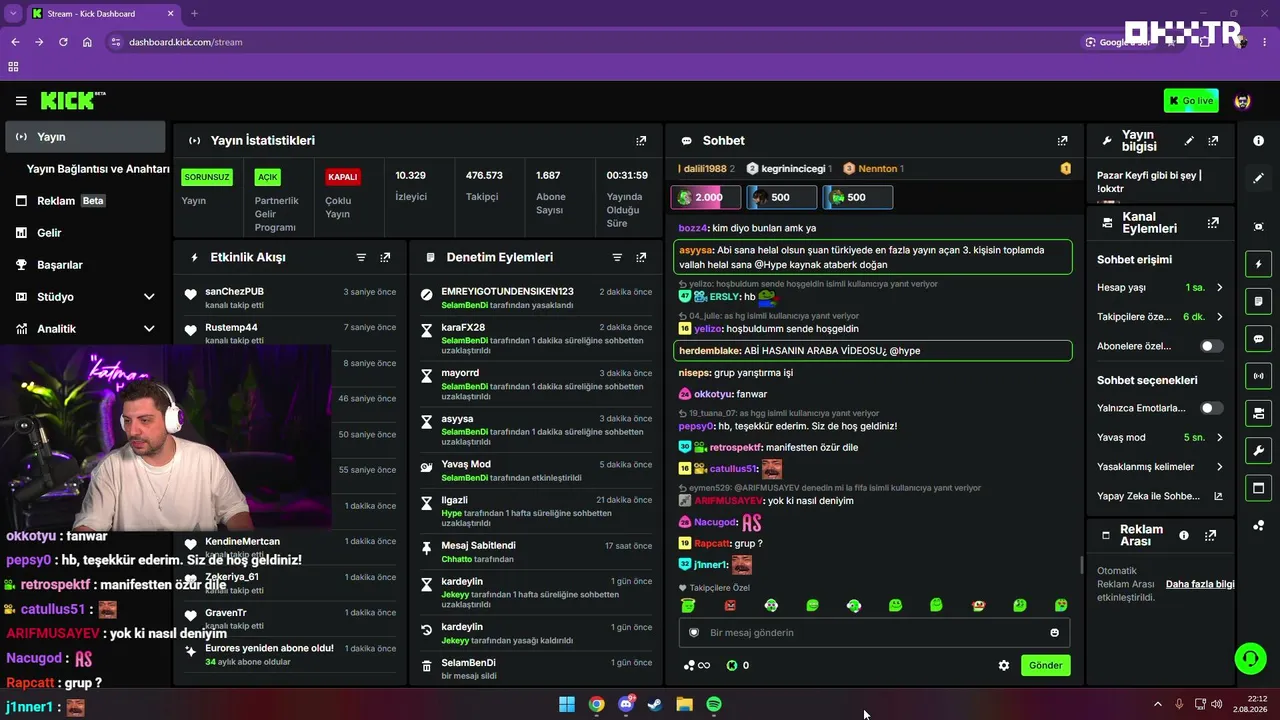This screenshot has width=1280, height=720.
Task: Pop out the Denetim Eylemleri panel
Action: (641, 257)
